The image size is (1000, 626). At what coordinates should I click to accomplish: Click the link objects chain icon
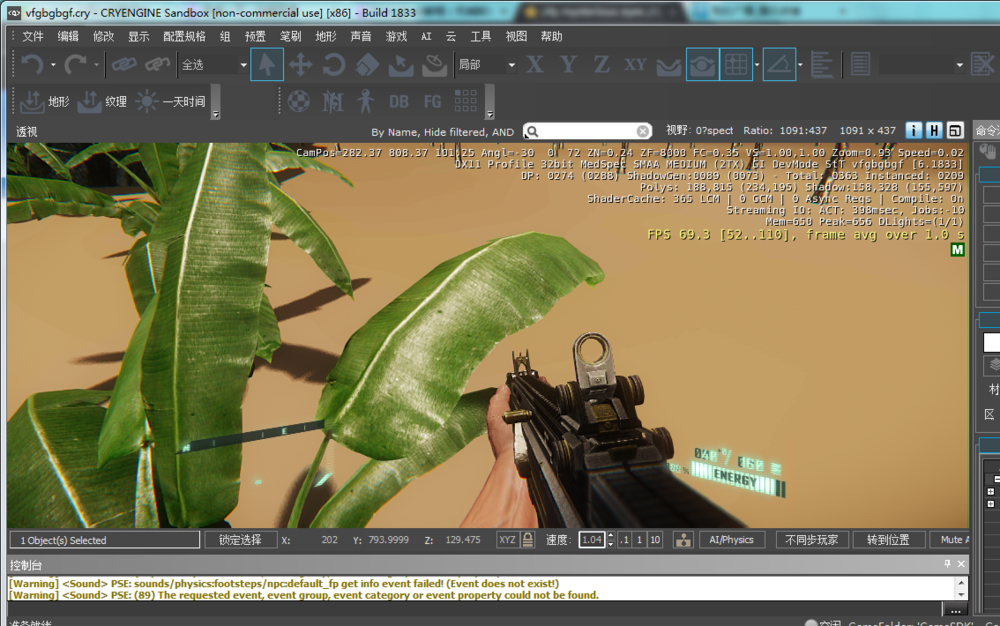124,65
